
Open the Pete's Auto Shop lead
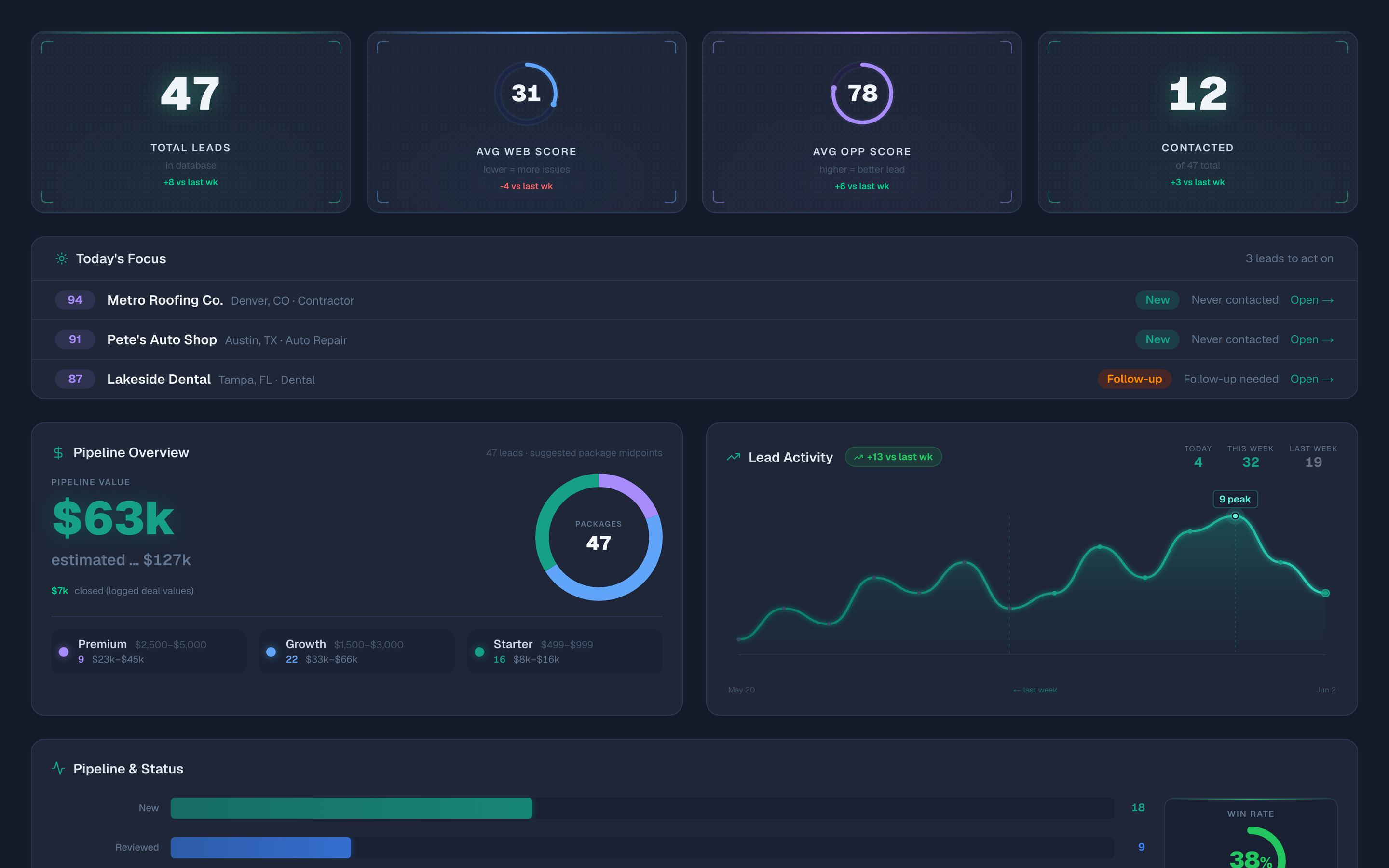pyautogui.click(x=1311, y=340)
